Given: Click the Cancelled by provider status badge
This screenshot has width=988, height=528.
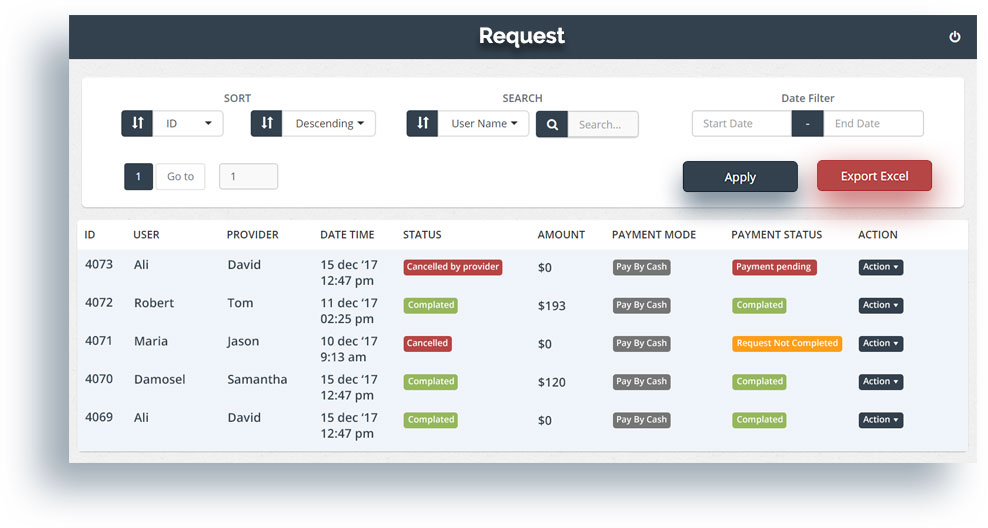Looking at the screenshot, I should [x=452, y=267].
